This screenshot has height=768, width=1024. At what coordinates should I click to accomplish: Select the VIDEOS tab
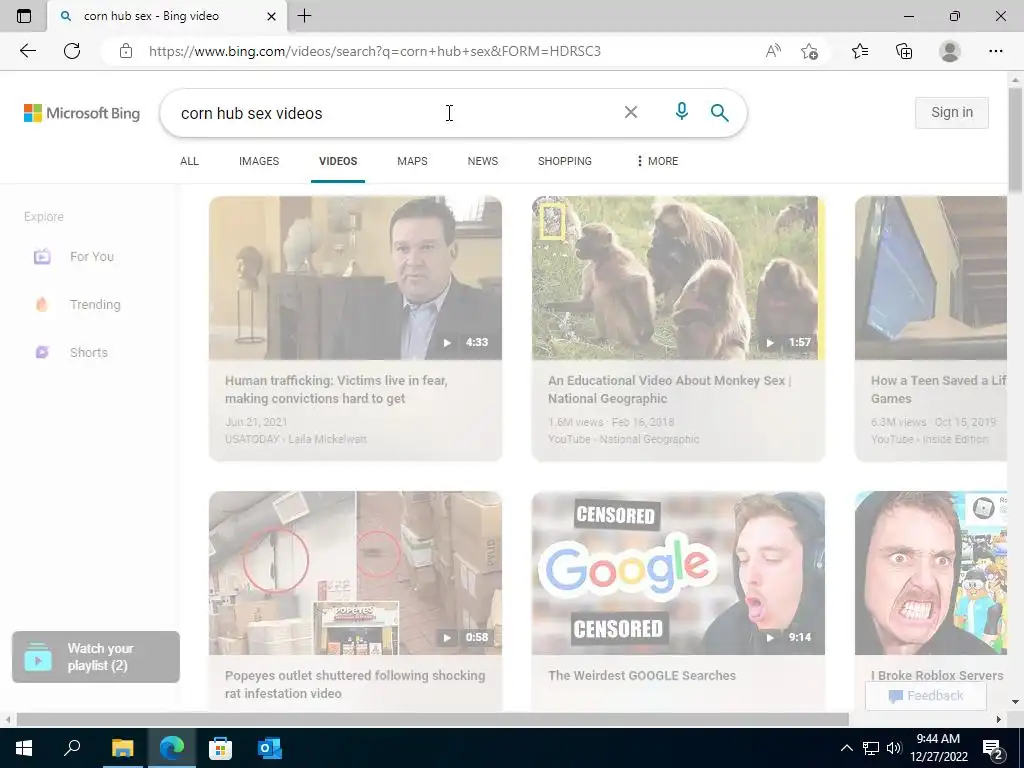click(x=338, y=161)
